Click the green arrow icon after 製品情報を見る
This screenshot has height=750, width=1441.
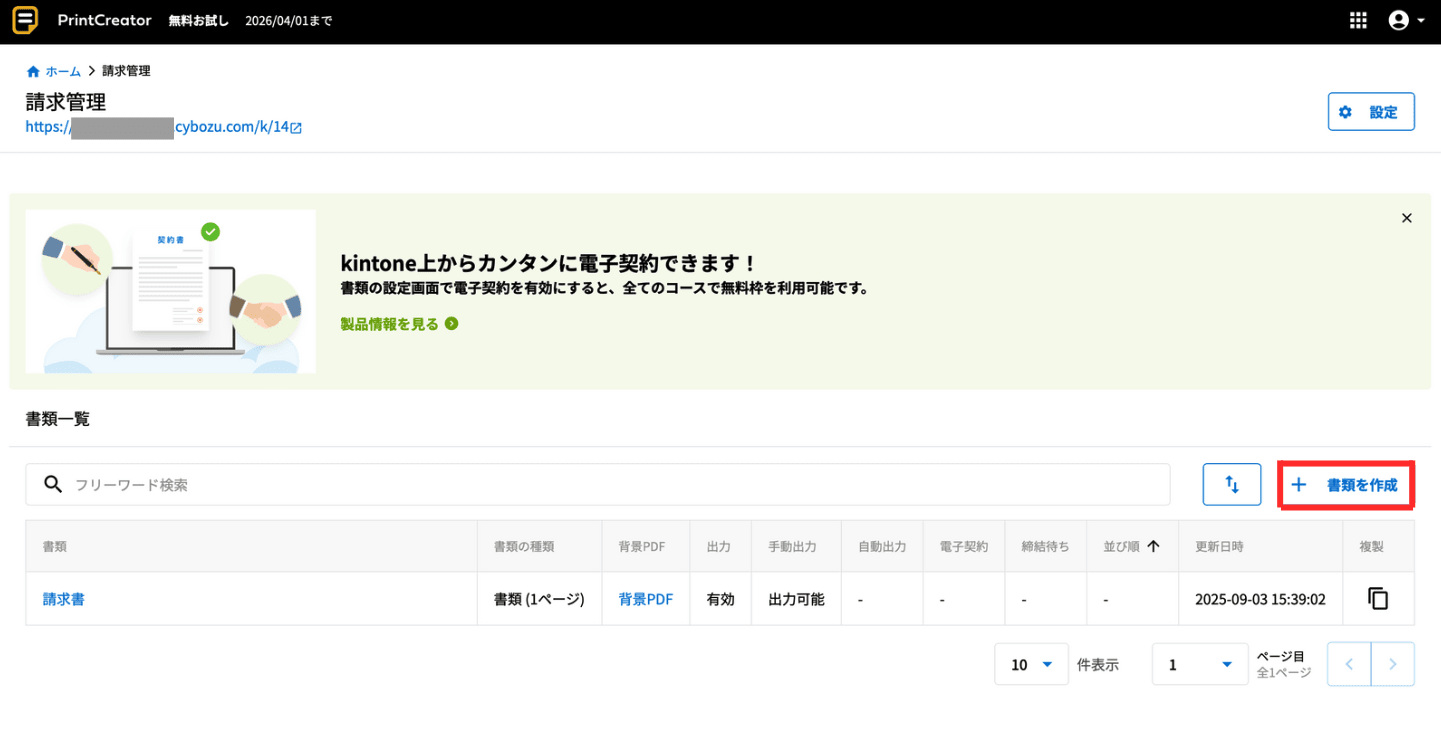452,324
